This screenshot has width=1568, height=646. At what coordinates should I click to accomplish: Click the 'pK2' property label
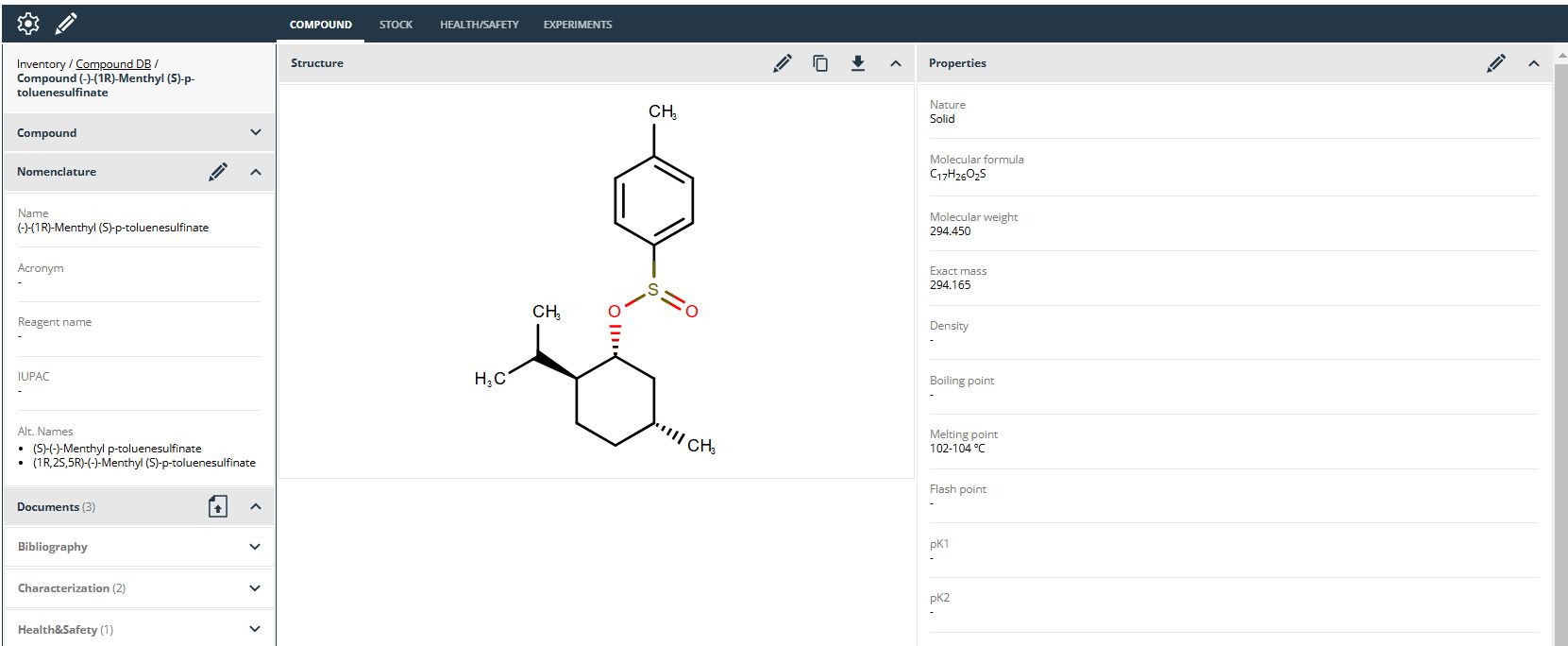[x=939, y=598]
